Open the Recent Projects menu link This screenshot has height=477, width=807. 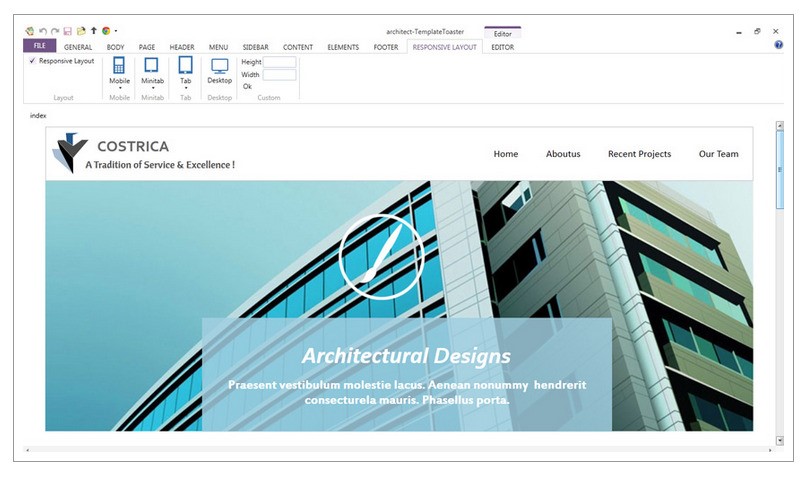pyautogui.click(x=639, y=154)
